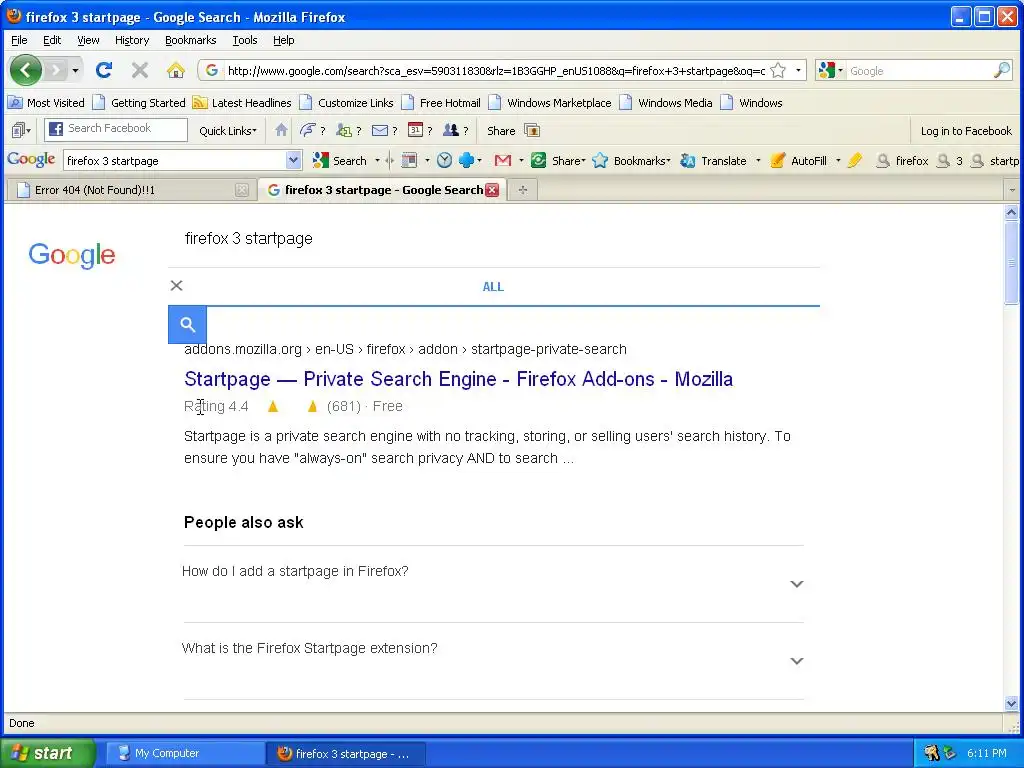Click the page's vertical scrollbar thumb
Viewport: 1024px width, 768px height.
pos(1011,263)
